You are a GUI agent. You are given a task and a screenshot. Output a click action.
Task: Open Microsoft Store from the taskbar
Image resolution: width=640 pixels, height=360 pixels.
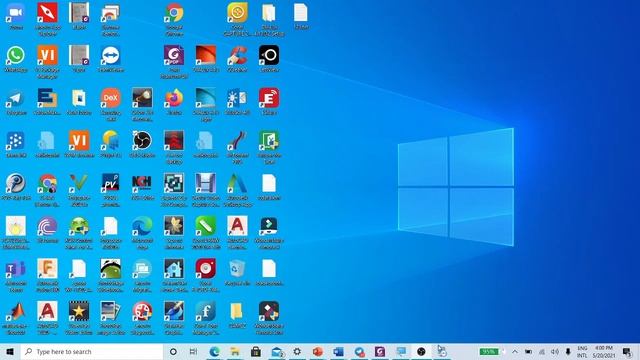[256, 351]
